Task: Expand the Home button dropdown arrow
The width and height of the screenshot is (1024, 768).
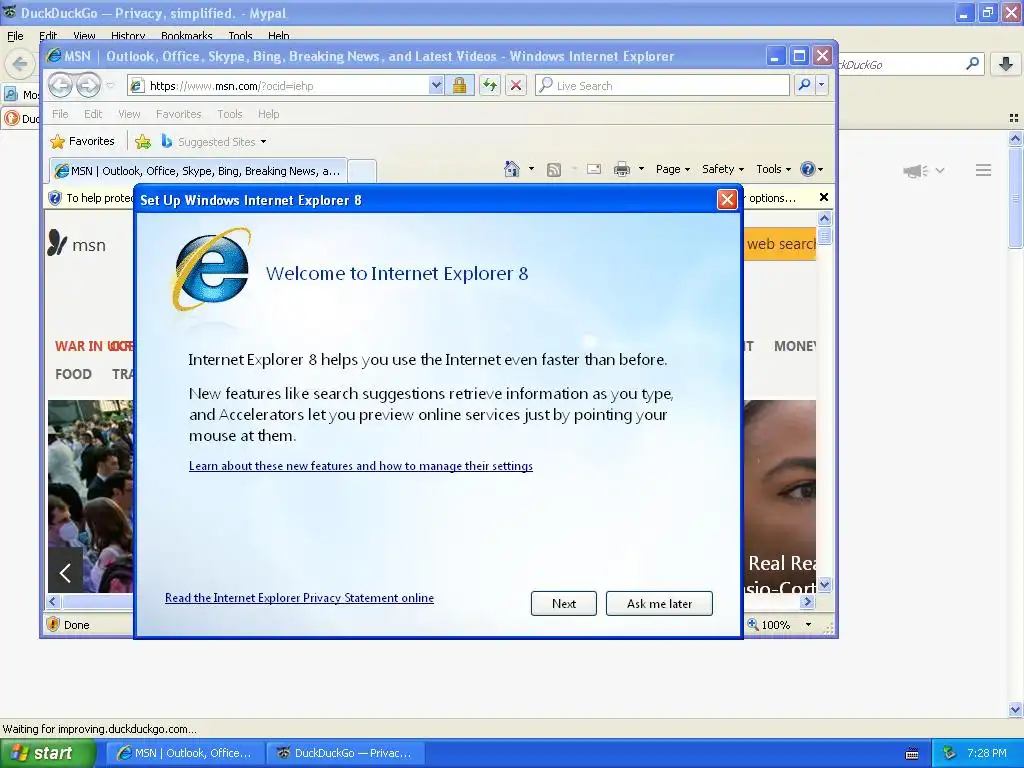Action: pyautogui.click(x=531, y=168)
